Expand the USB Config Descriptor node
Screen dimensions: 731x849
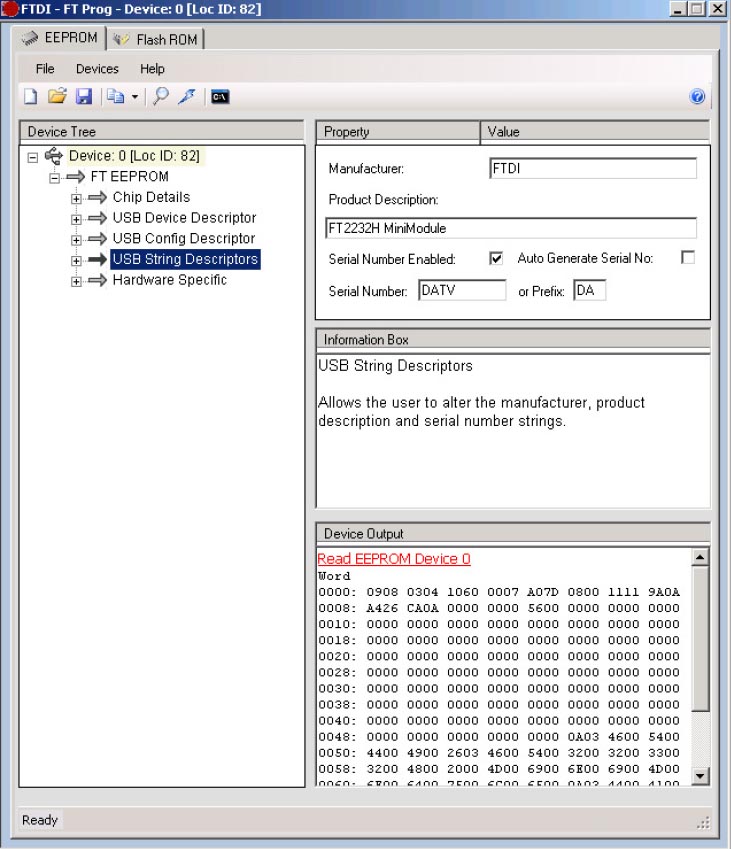76,240
